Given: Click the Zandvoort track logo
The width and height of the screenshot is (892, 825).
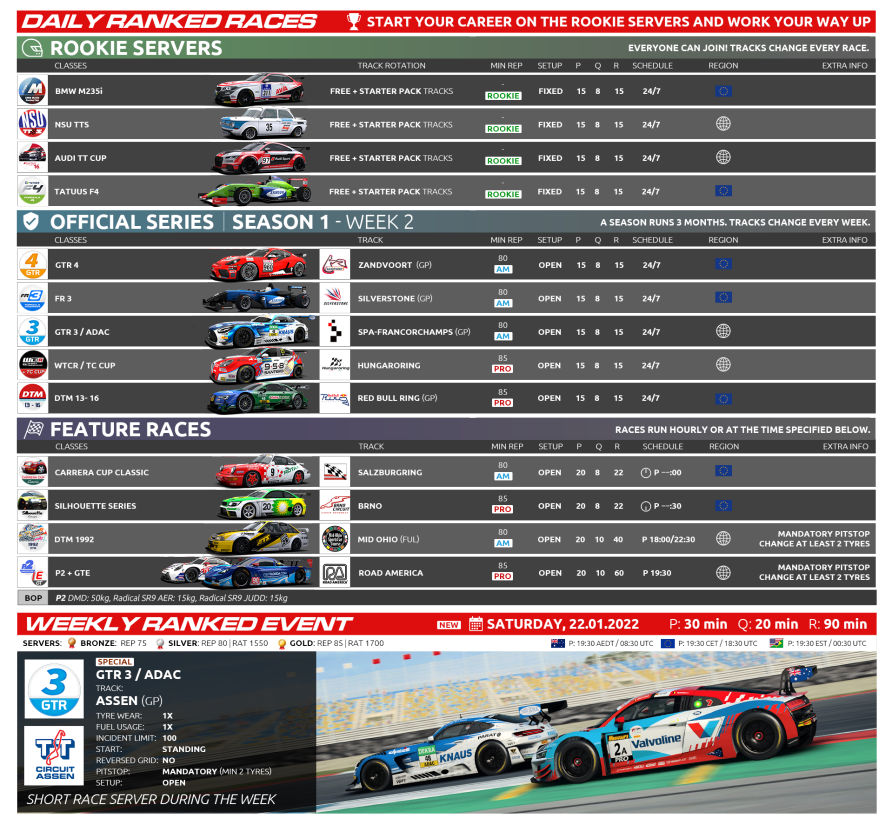Looking at the screenshot, I should 335,265.
